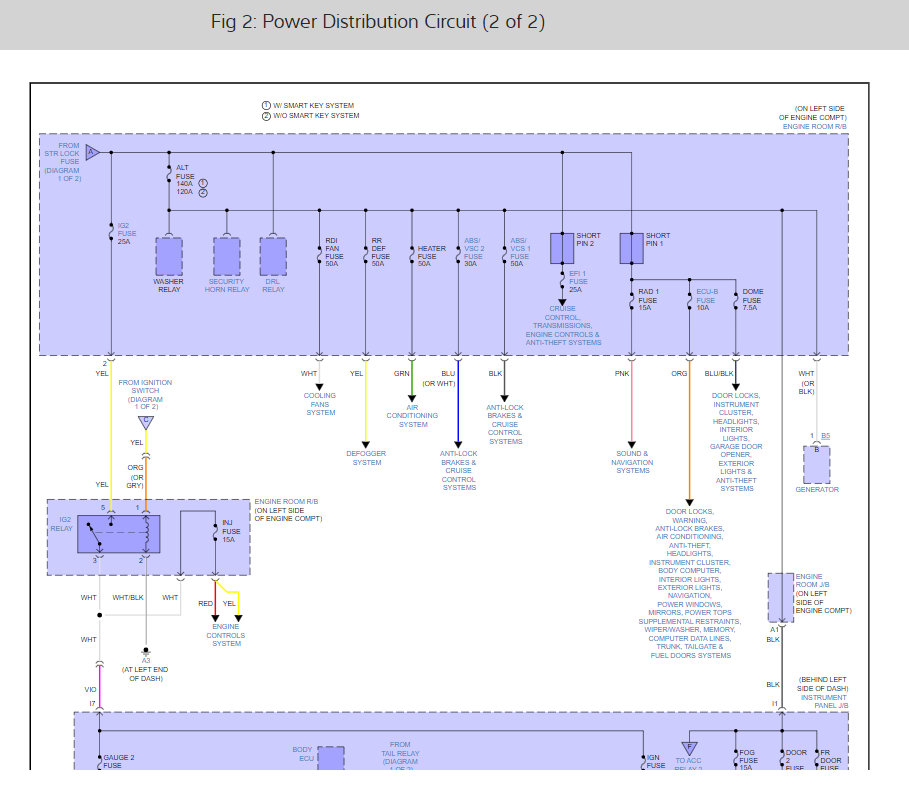Click the Short Pin 1 block
This screenshot has height=802, width=909.
(x=631, y=247)
